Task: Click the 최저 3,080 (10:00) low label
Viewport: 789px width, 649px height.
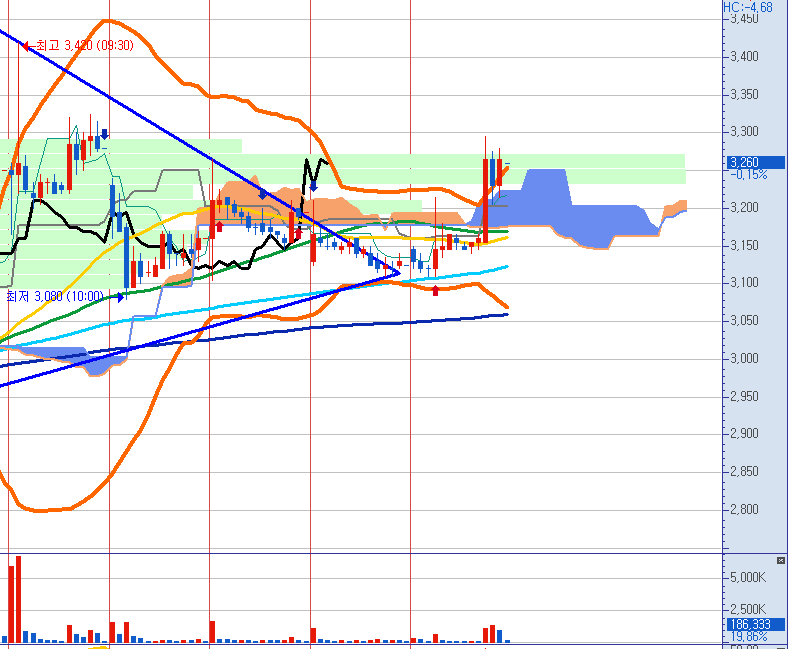Action: (55, 296)
